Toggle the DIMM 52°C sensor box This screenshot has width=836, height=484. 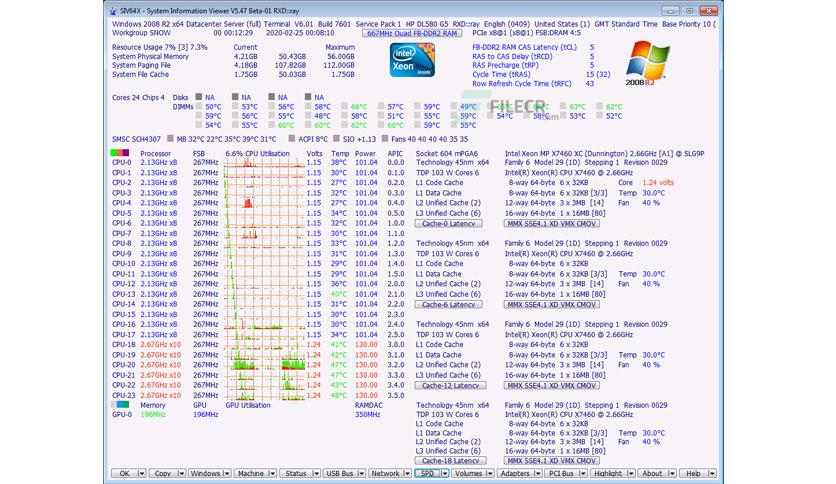click(x=600, y=116)
